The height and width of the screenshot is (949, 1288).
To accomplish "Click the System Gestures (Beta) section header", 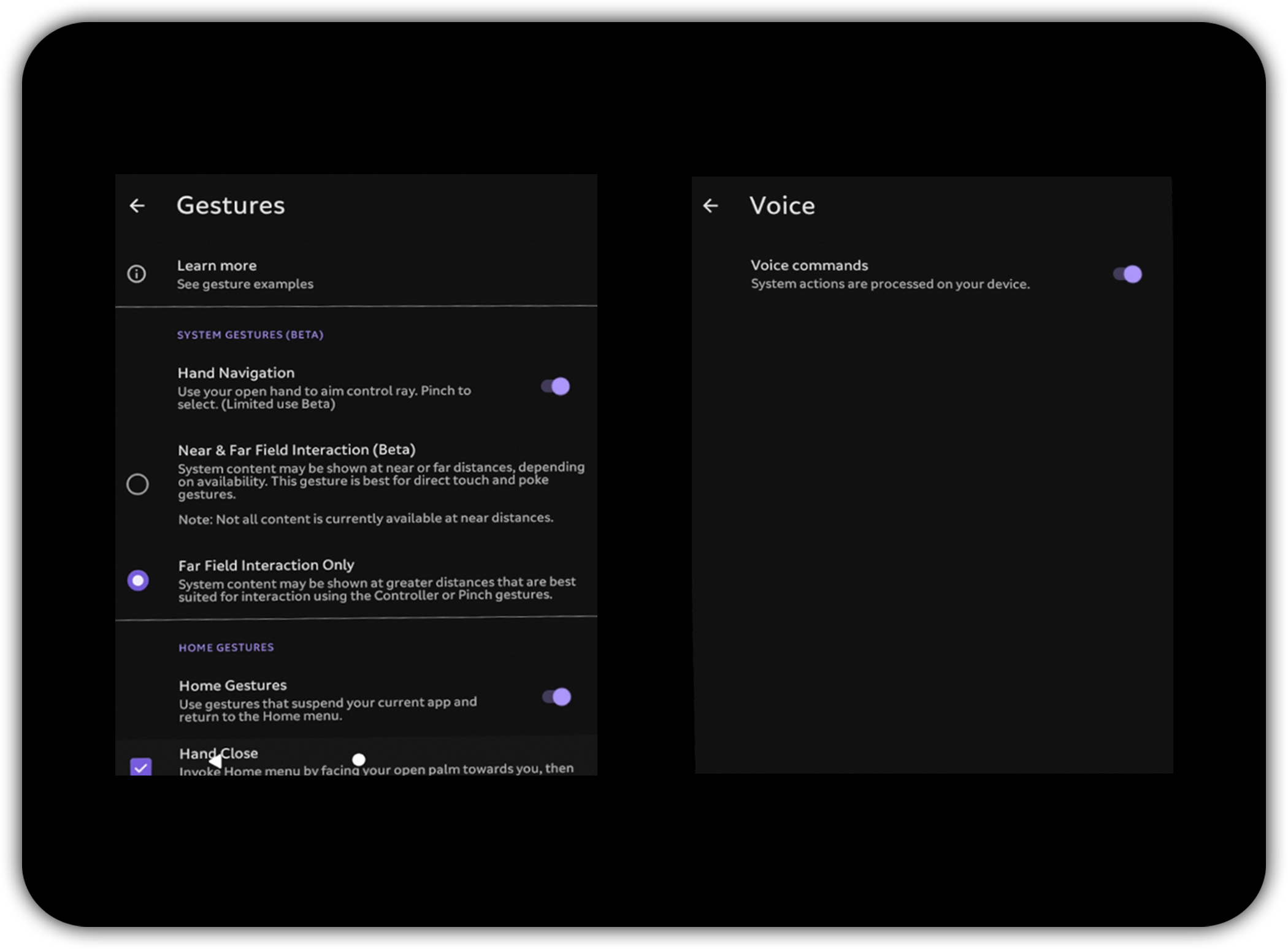I will [x=250, y=335].
